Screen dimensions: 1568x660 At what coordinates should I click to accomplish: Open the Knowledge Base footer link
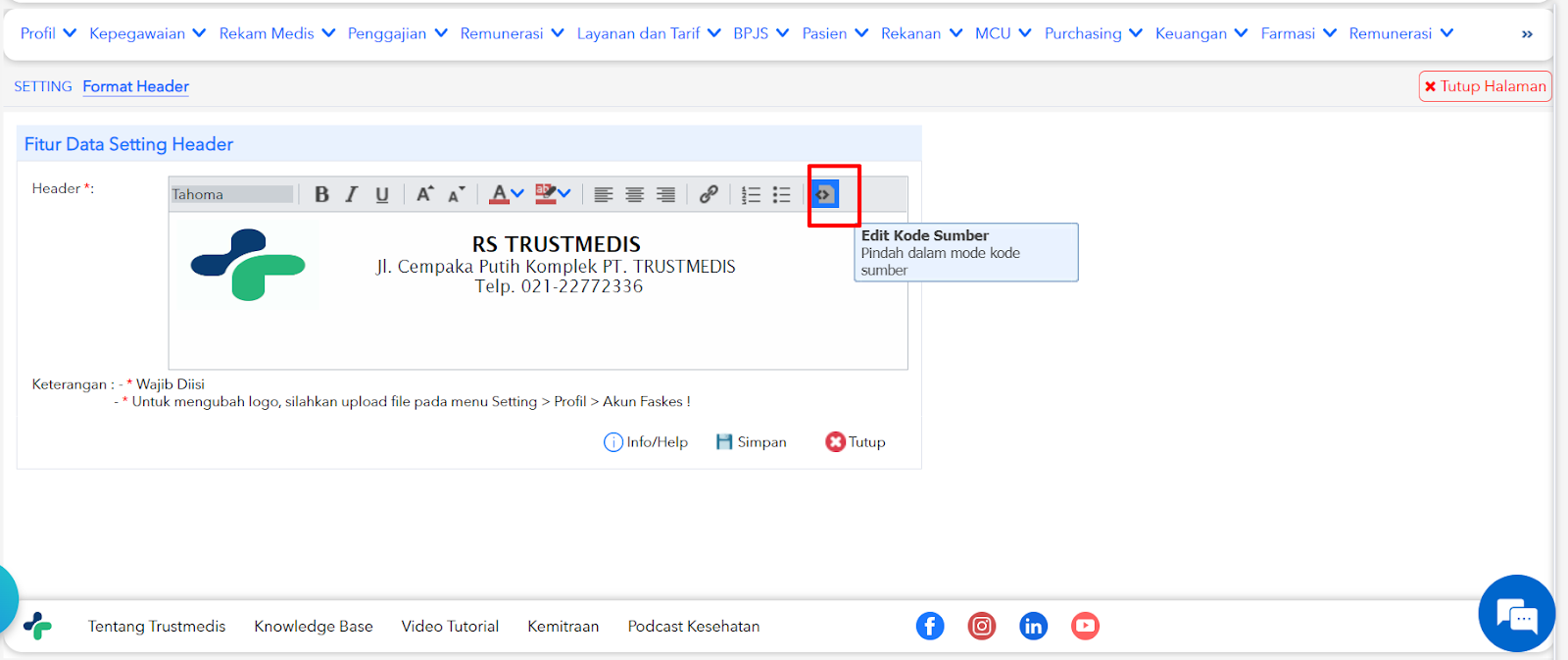(314, 627)
